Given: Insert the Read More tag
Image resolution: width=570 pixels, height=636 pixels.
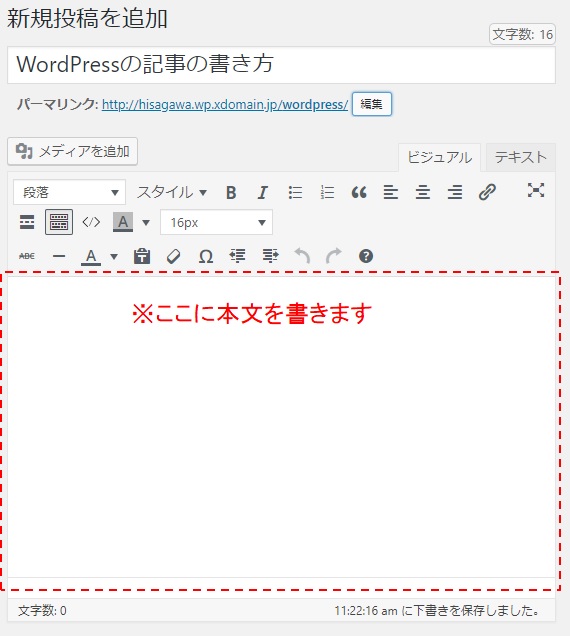Looking at the screenshot, I should coord(27,222).
